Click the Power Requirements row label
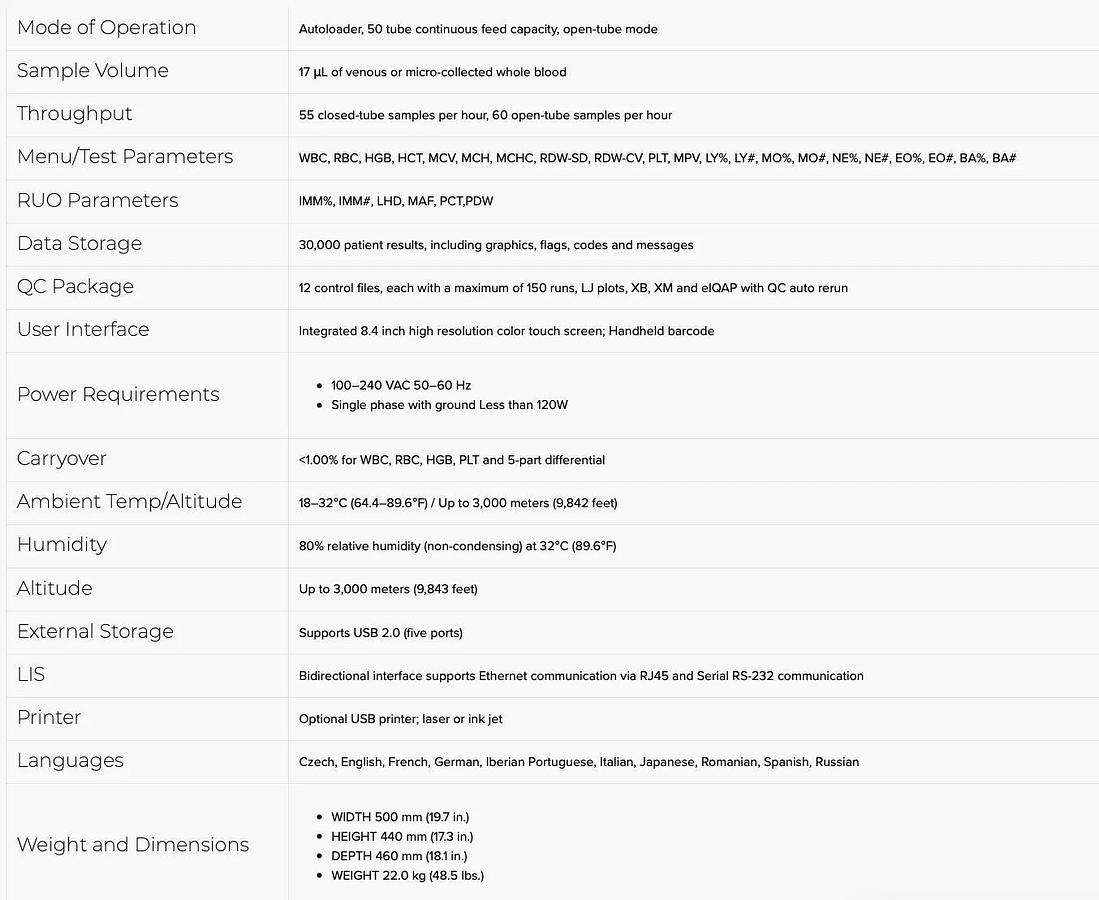The image size is (1099, 900). pyautogui.click(x=118, y=395)
